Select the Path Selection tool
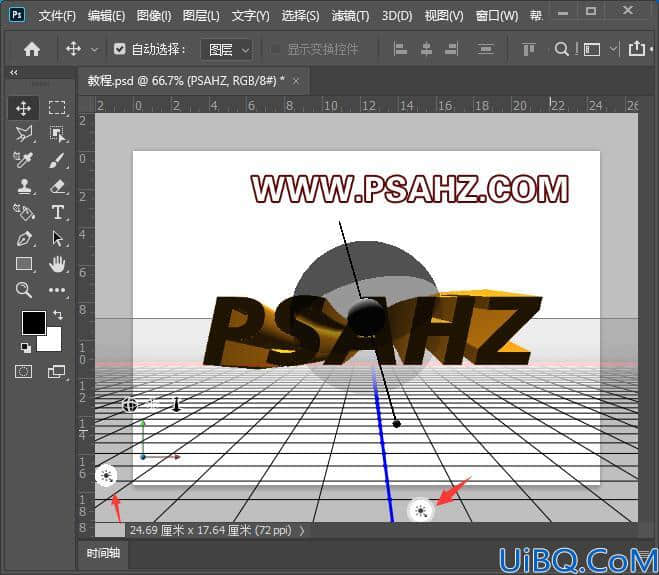The width and height of the screenshot is (659, 575). coord(57,238)
